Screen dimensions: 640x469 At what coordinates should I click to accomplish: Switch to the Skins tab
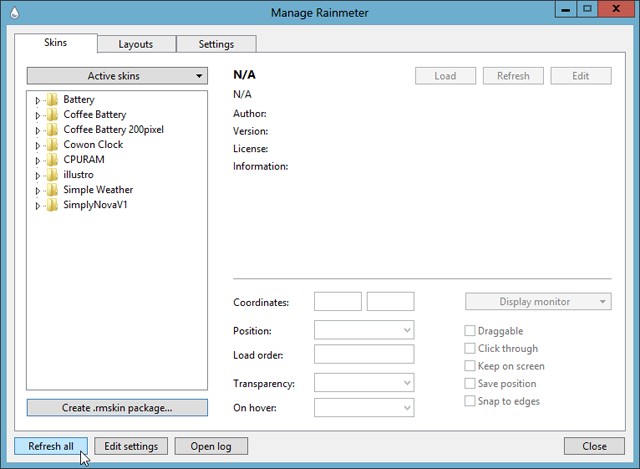(x=56, y=42)
